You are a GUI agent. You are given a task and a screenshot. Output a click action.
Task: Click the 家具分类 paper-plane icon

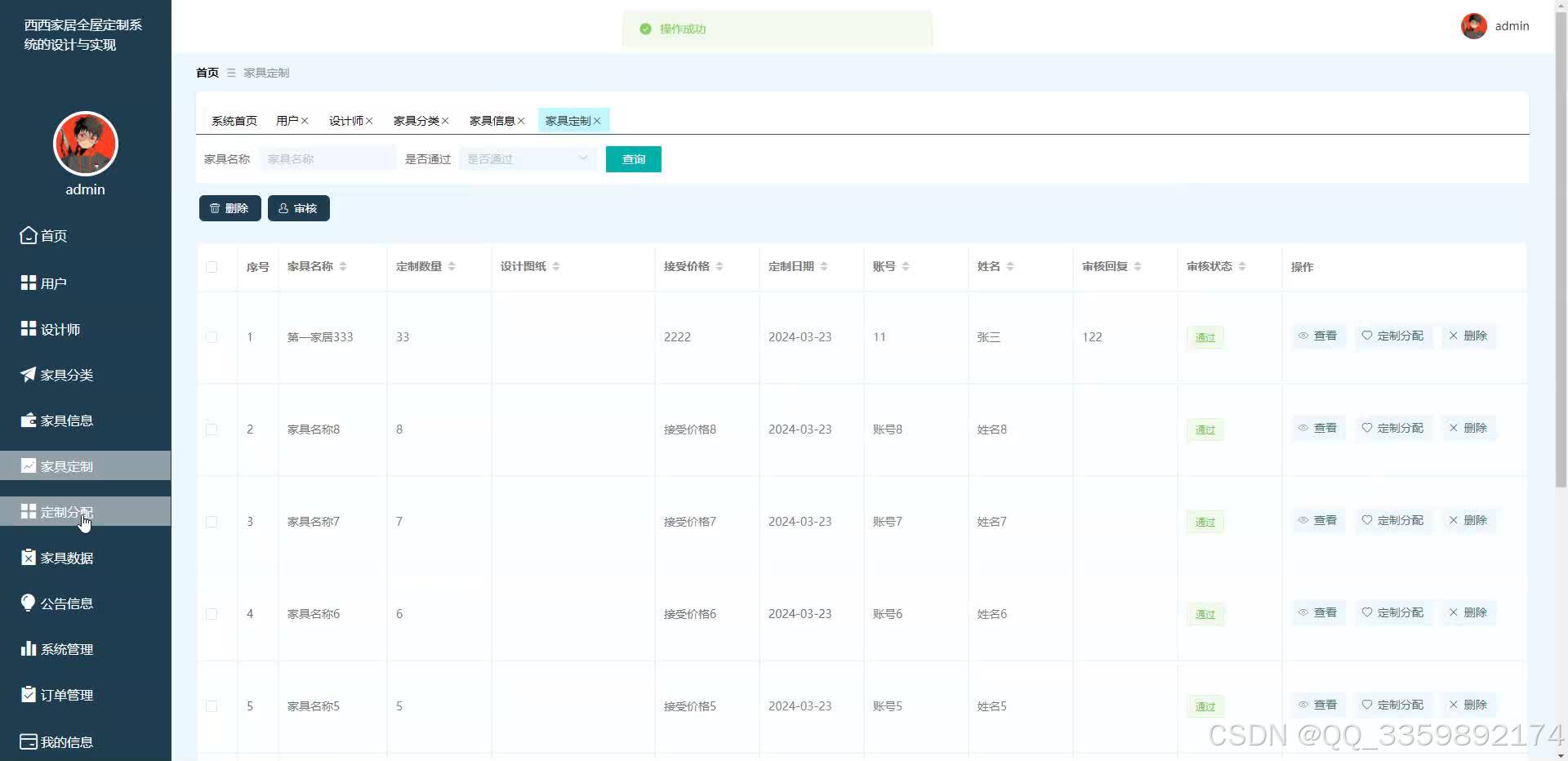point(29,374)
